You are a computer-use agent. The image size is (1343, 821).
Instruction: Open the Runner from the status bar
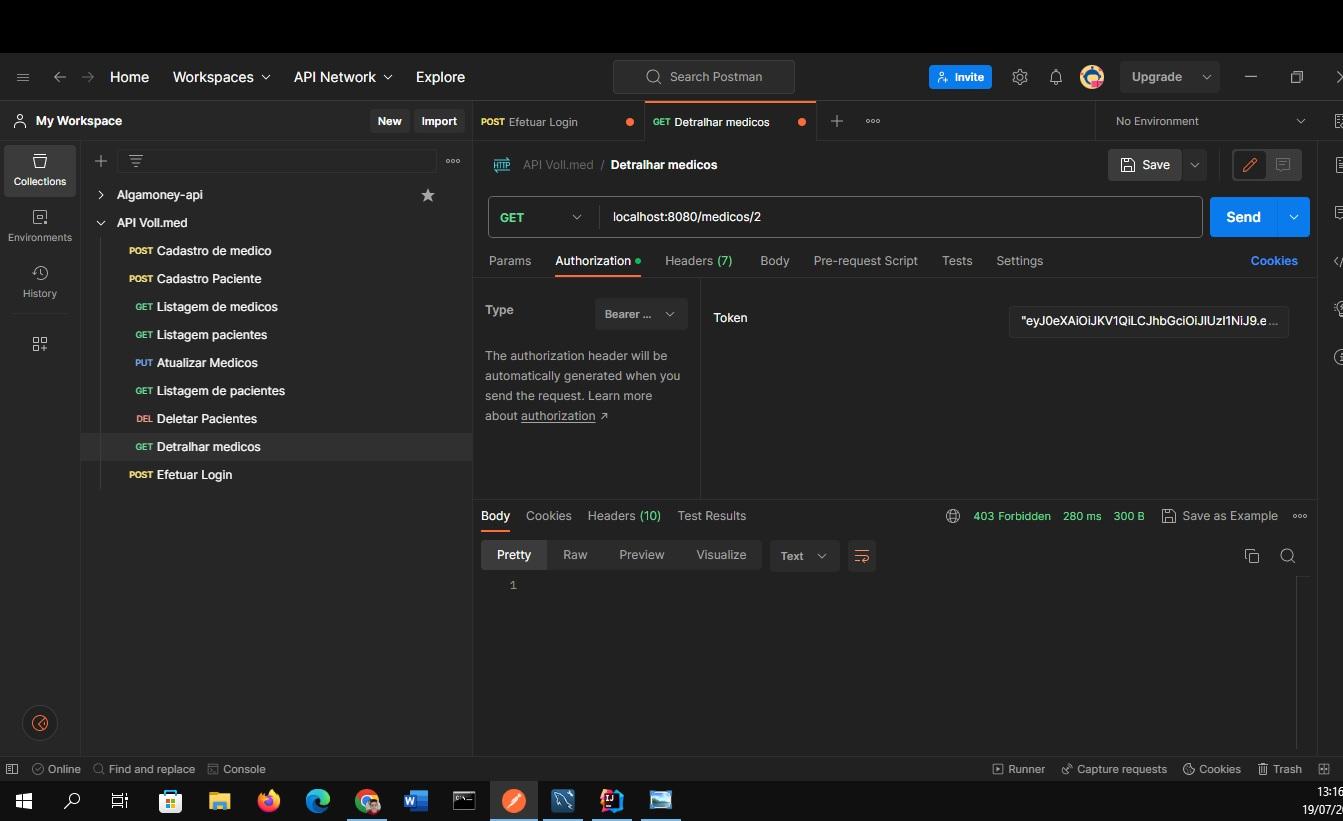click(x=1019, y=769)
